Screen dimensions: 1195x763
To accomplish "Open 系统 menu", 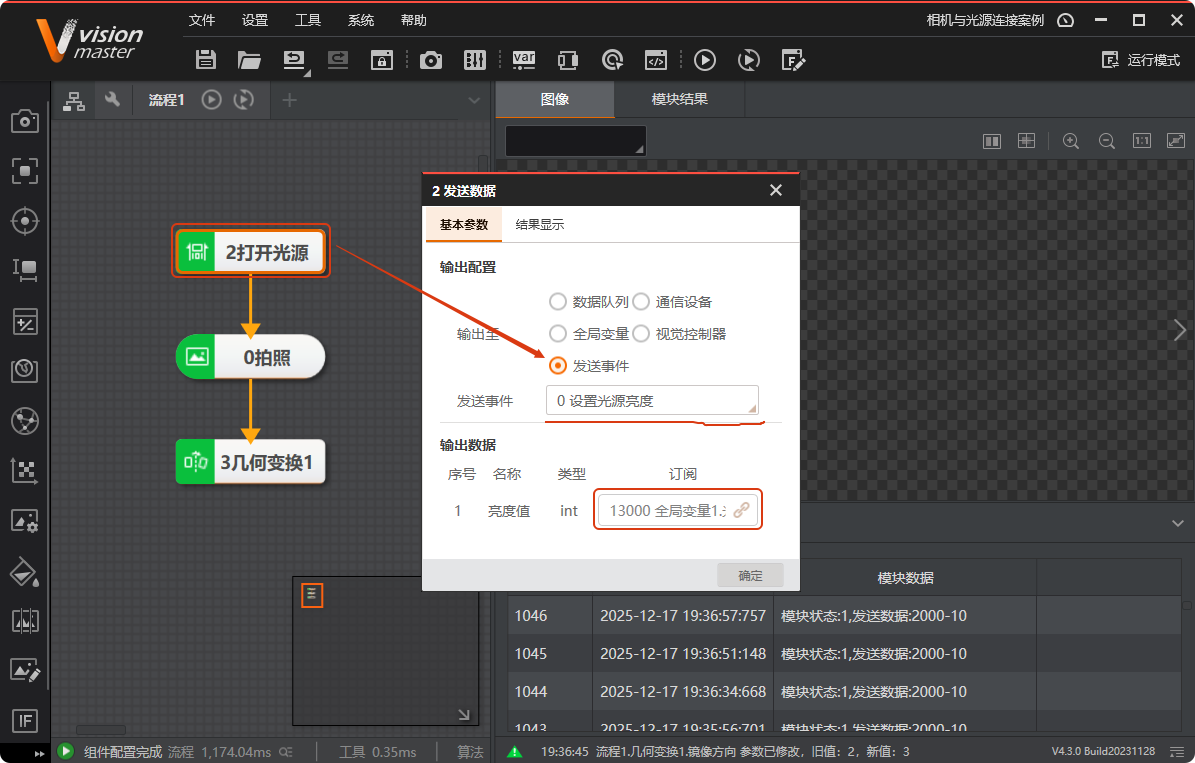I will (360, 20).
